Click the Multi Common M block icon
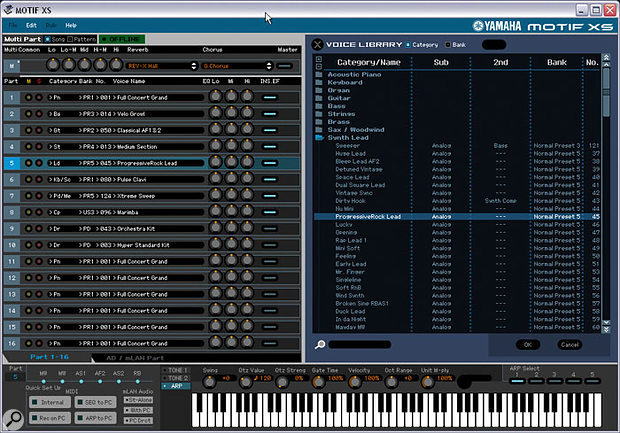 coord(12,66)
